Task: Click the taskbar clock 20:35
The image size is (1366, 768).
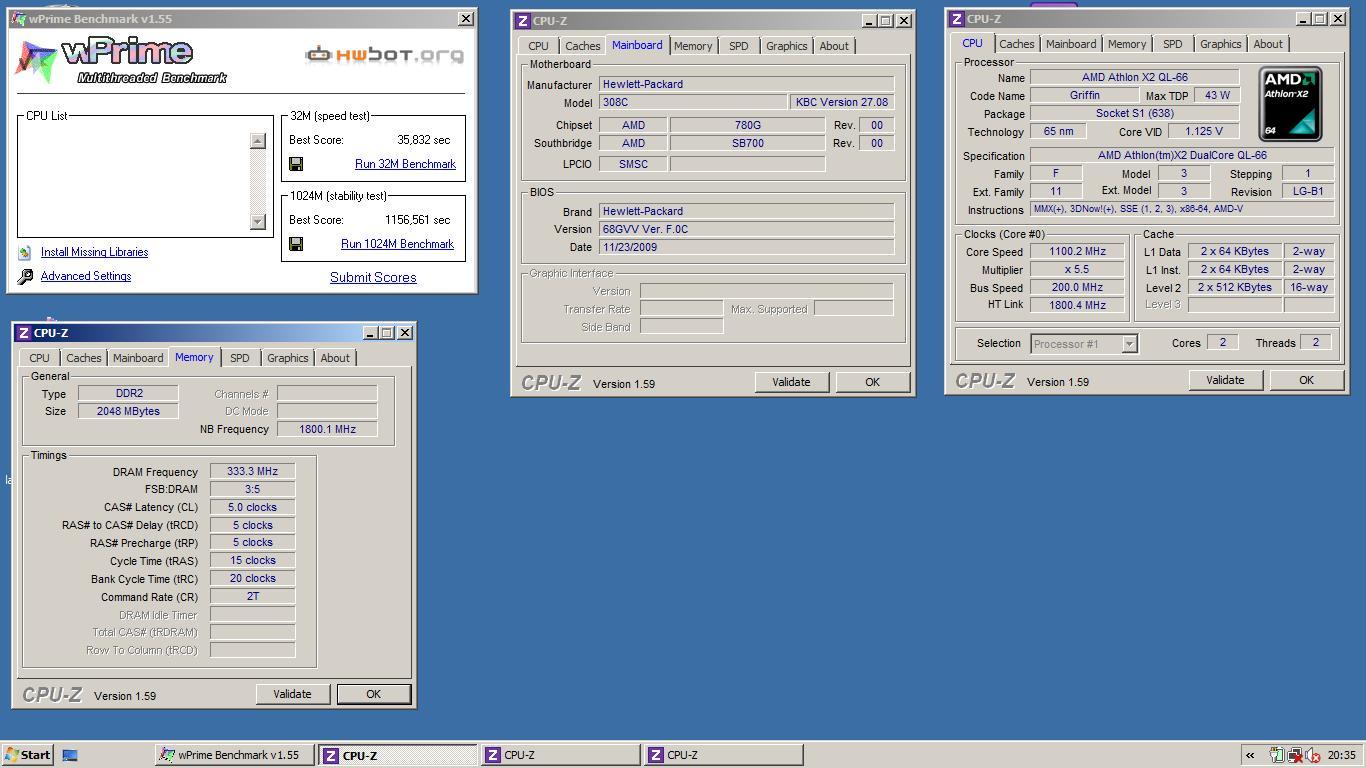Action: pyautogui.click(x=1342, y=755)
